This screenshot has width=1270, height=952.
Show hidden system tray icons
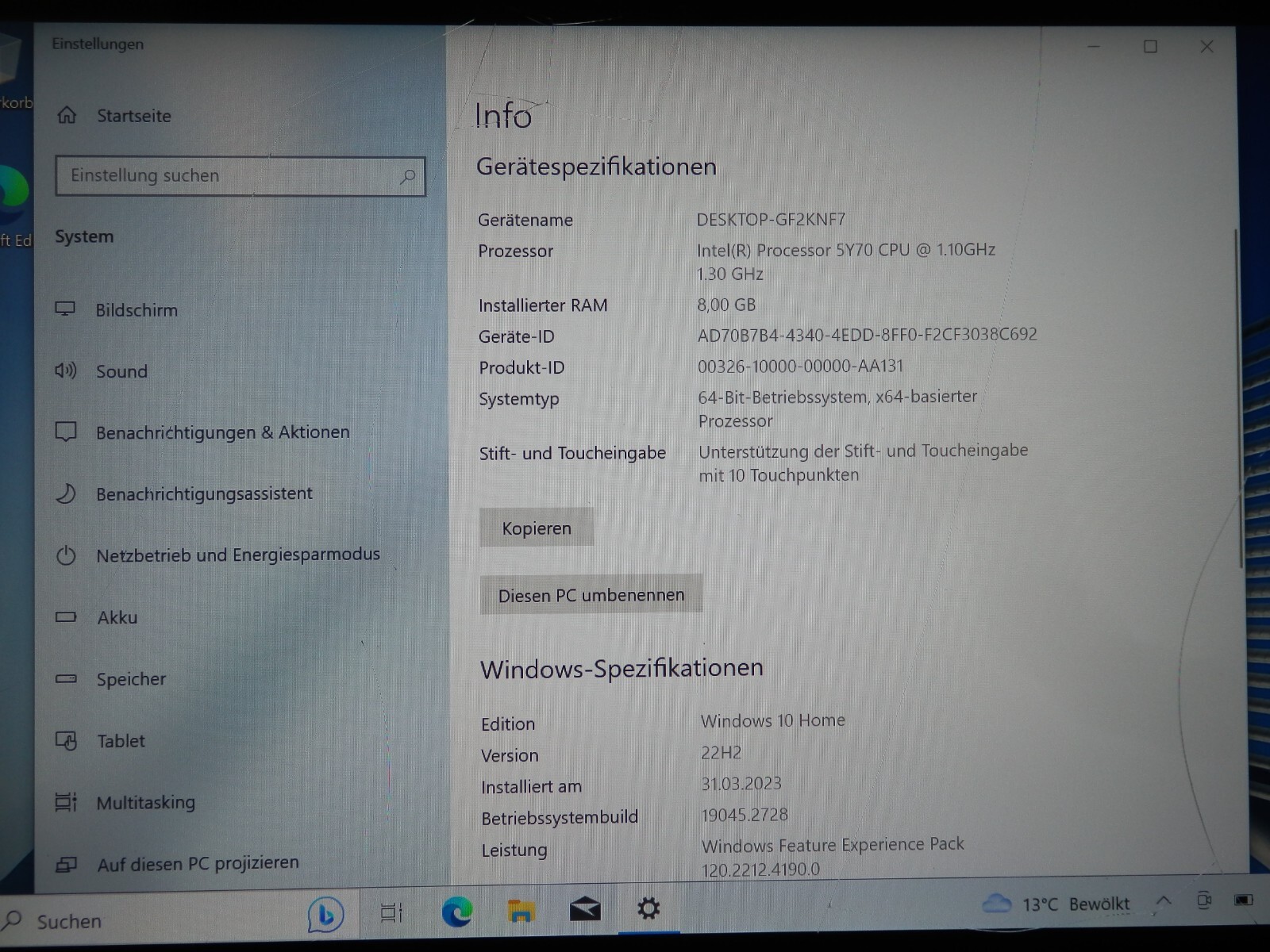point(1164,900)
